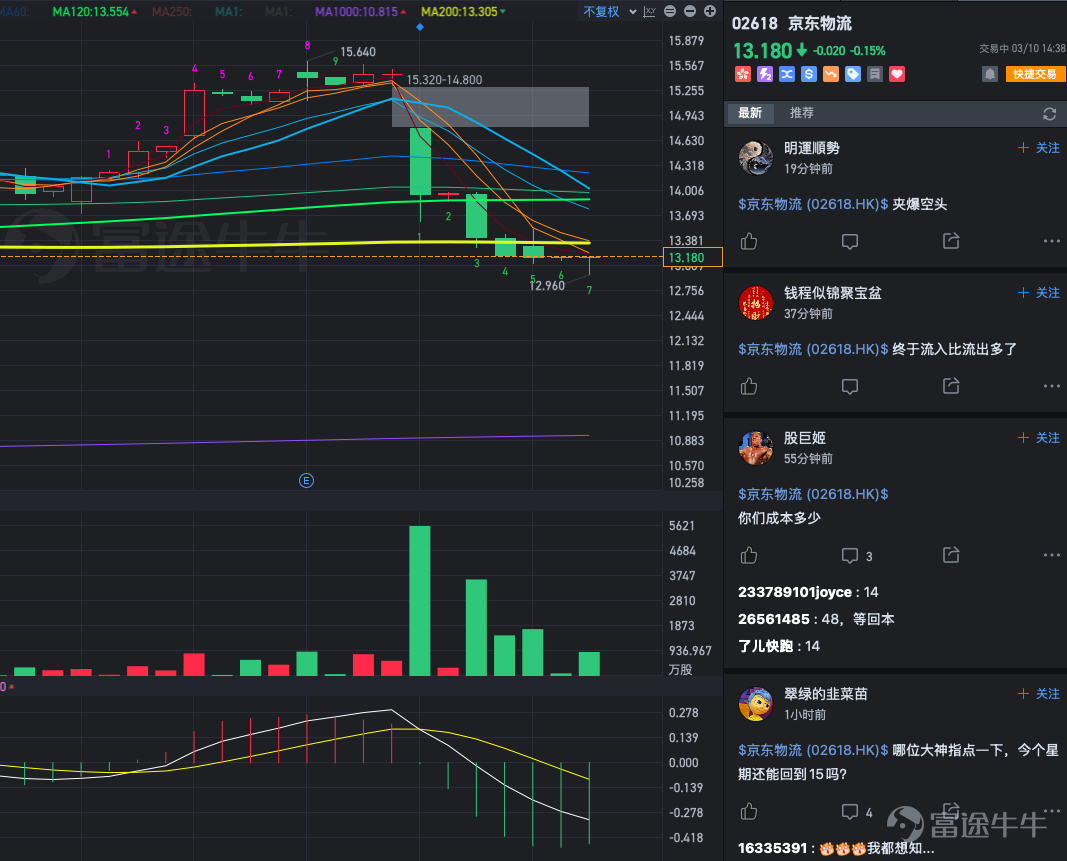Like the 你们成本多少 post
Screen dimensions: 1067x861
coord(749,555)
